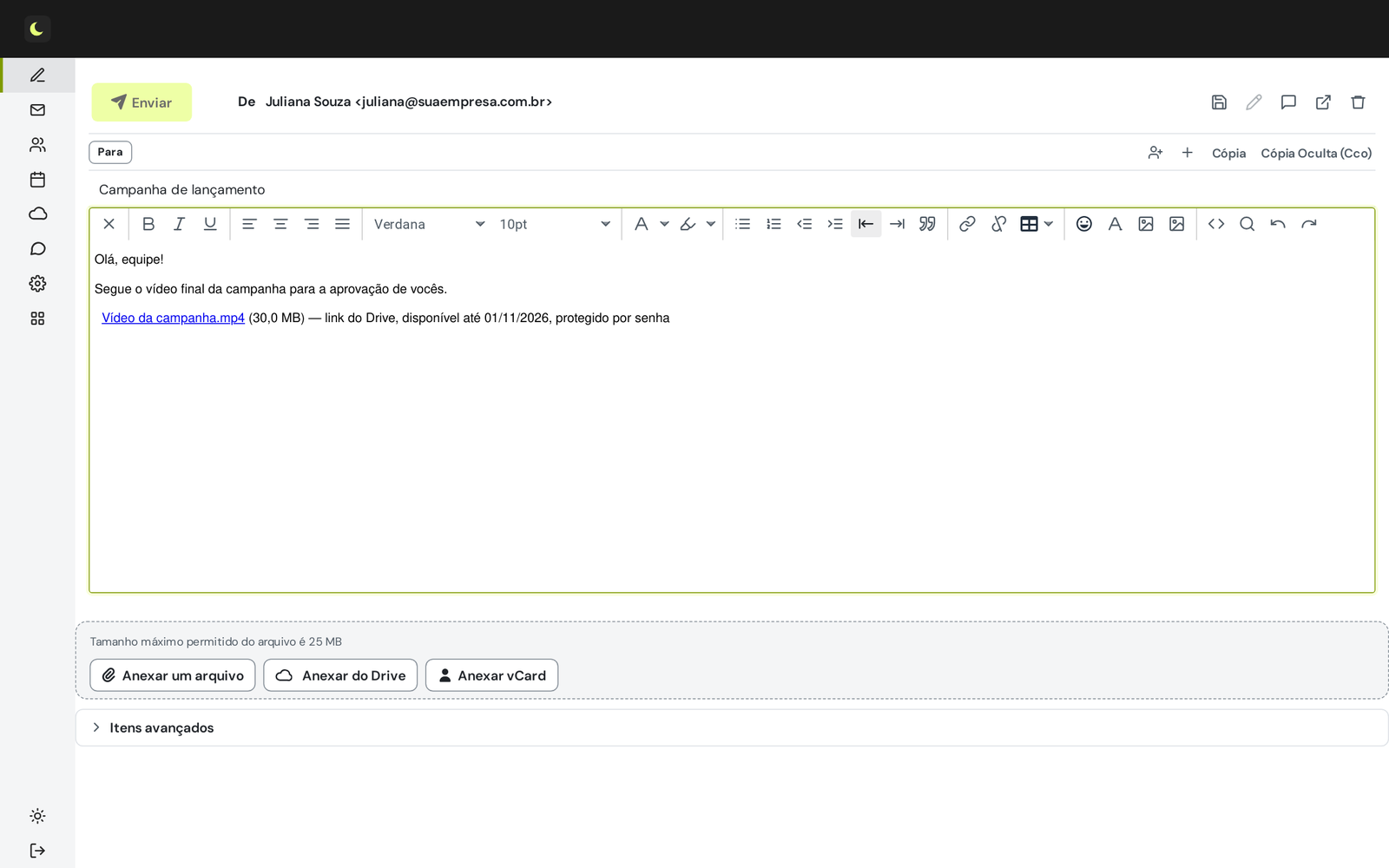Open the emoji picker

pos(1084,224)
